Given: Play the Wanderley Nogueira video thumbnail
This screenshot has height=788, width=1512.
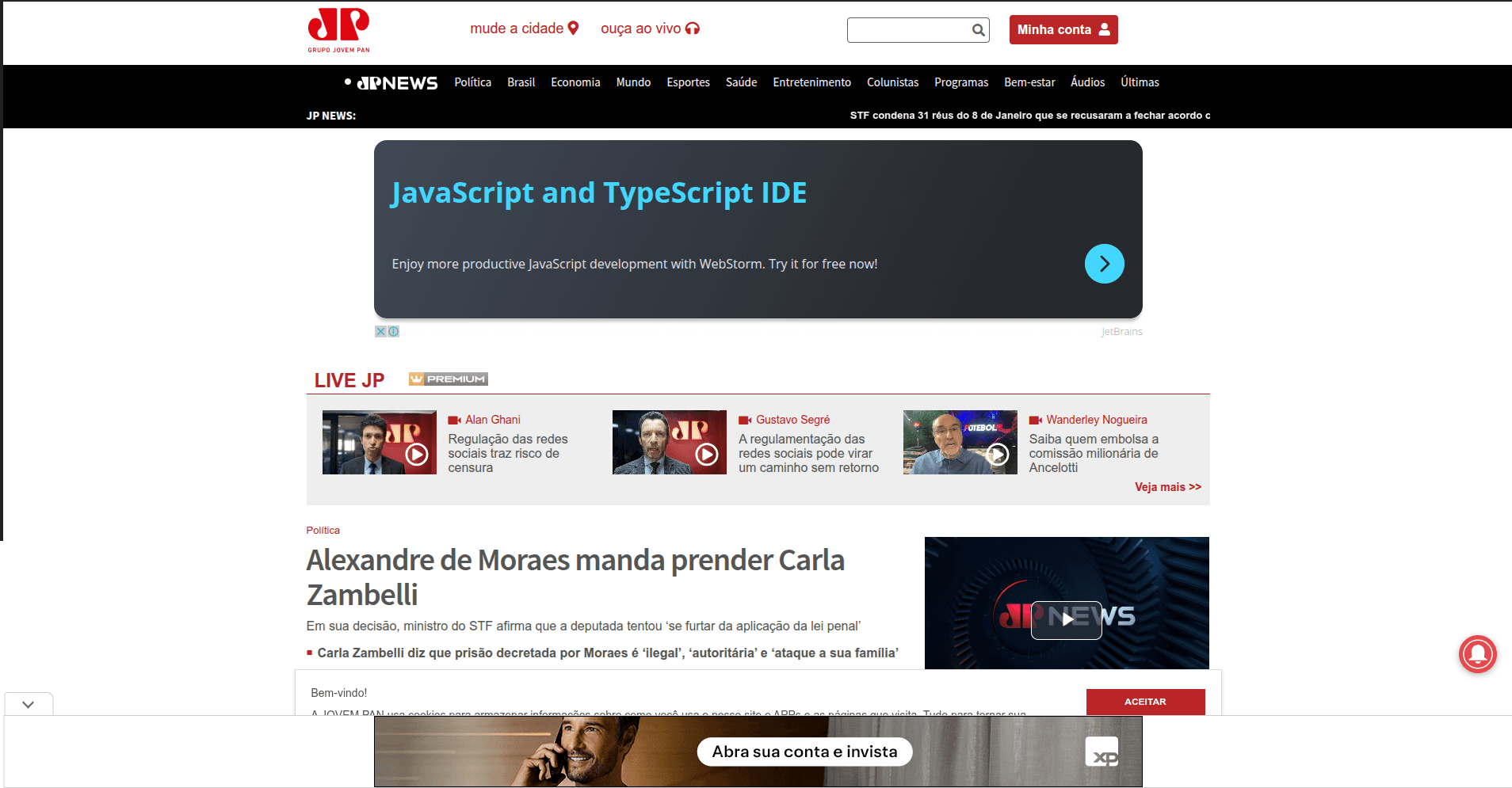Looking at the screenshot, I should pyautogui.click(x=960, y=442).
